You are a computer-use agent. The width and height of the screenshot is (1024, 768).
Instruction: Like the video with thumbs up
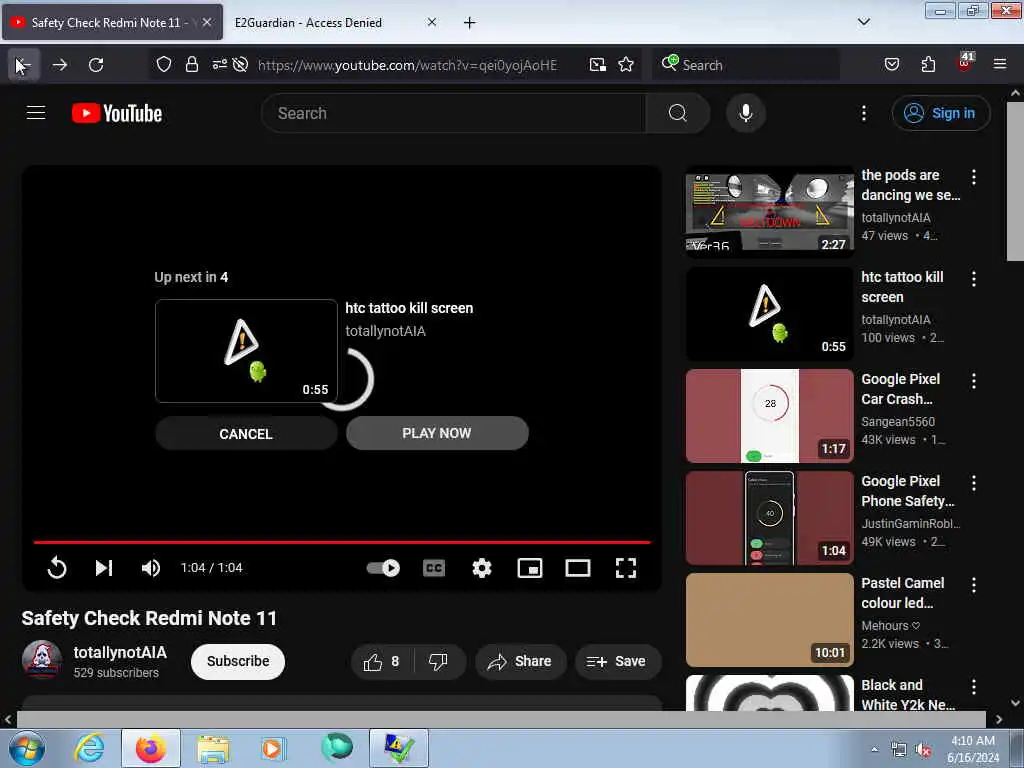tap(382, 662)
